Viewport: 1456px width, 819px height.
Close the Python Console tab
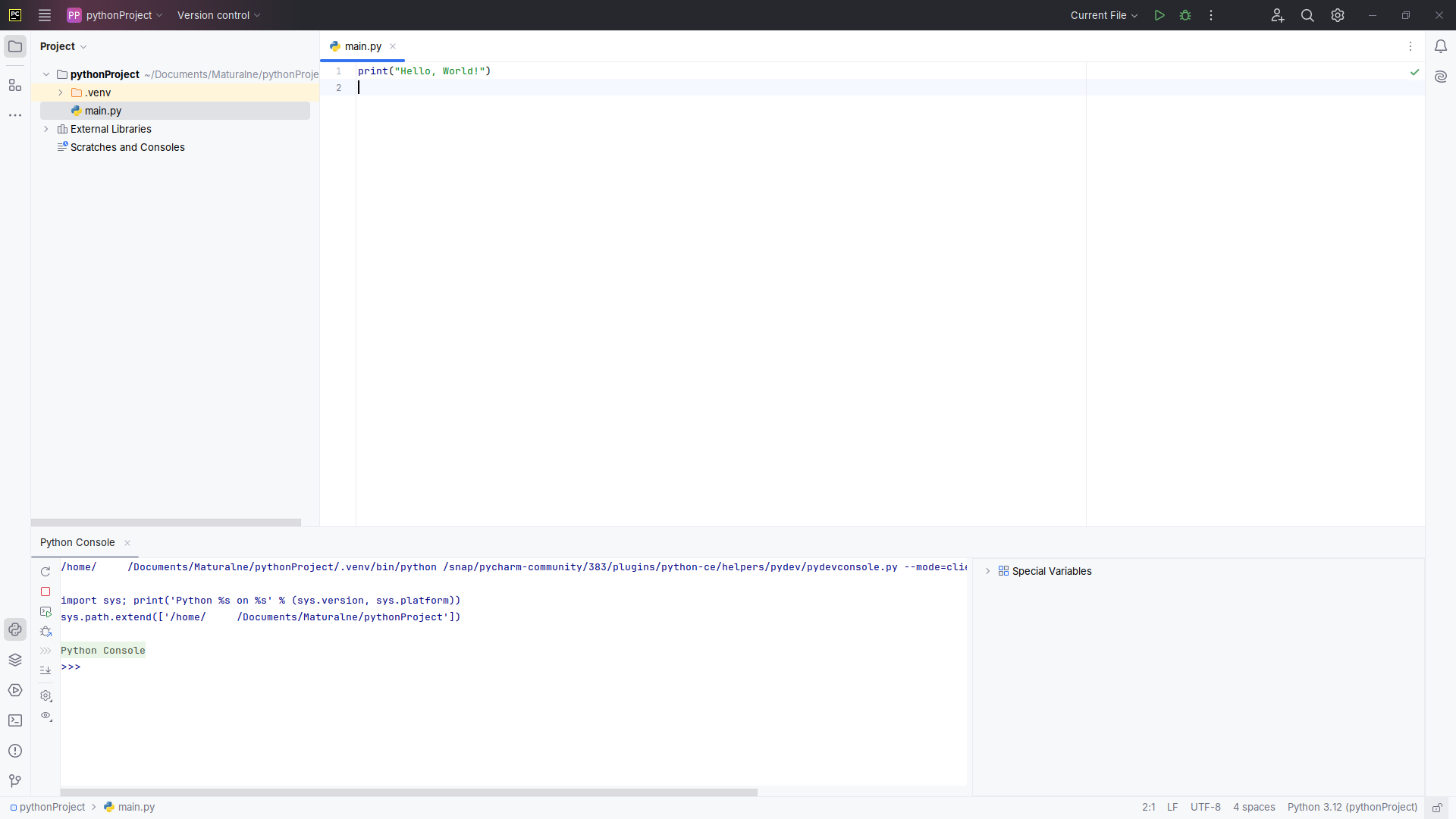127,543
